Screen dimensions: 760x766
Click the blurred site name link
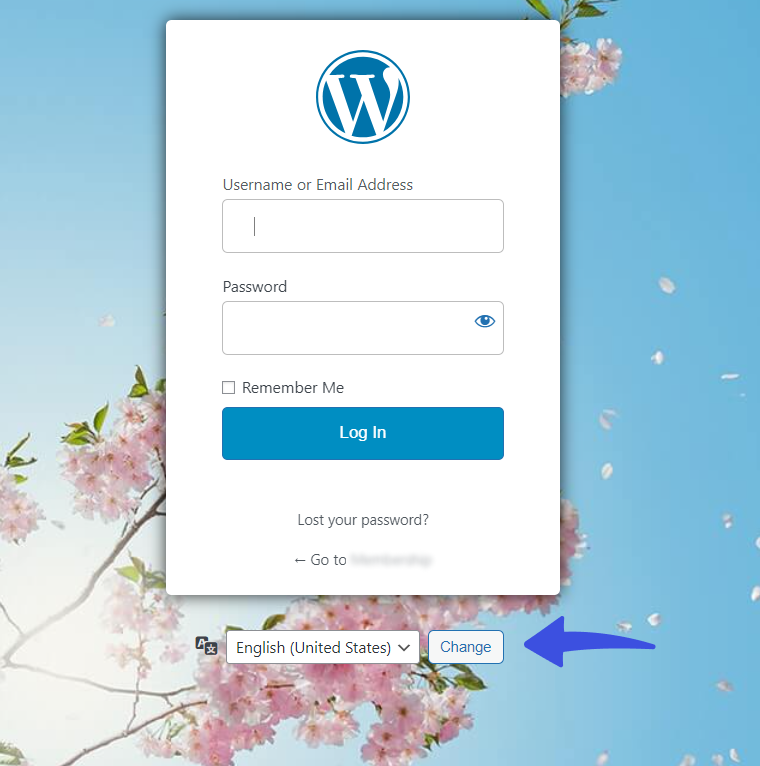coord(391,560)
